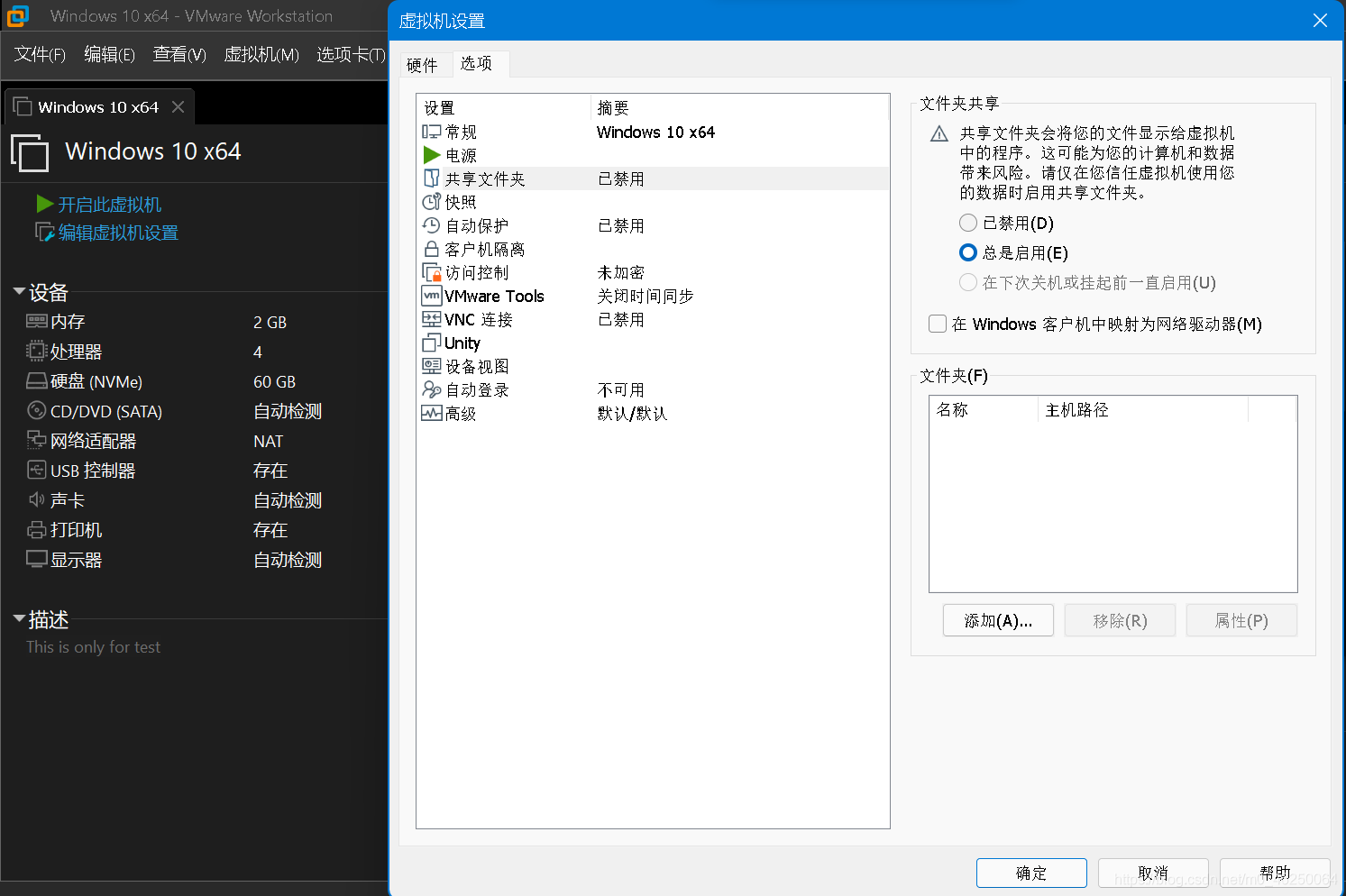The width and height of the screenshot is (1346, 896).
Task: Click the 确定 (OK) button
Action: (x=1031, y=873)
